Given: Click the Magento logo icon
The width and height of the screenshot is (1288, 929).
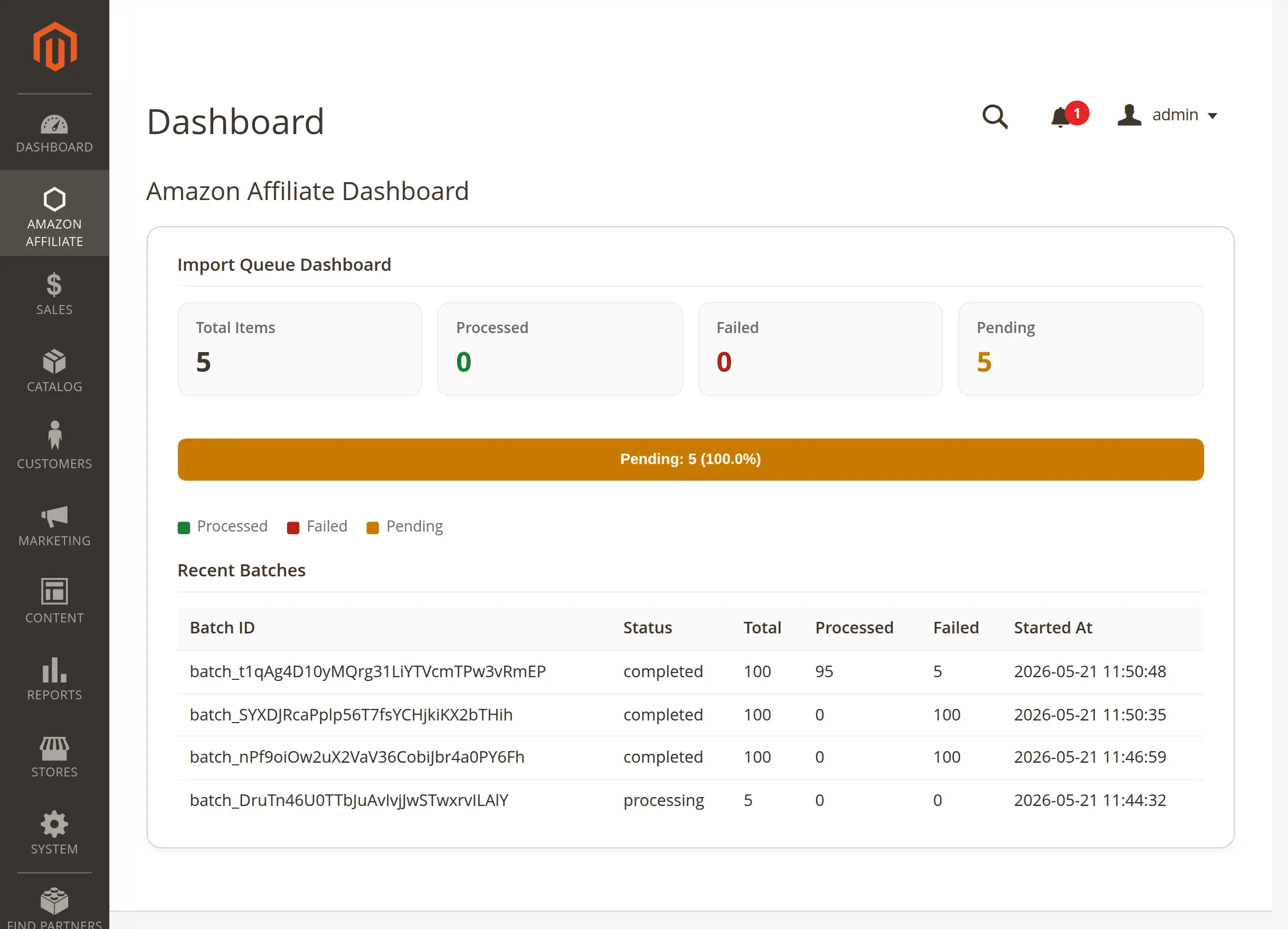Looking at the screenshot, I should pyautogui.click(x=54, y=46).
